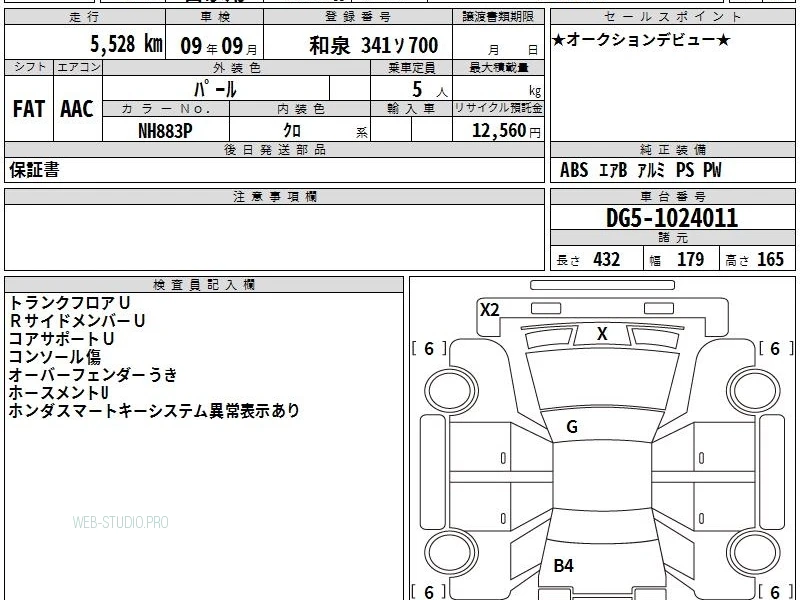
Task: Click the カラーNo. header
Action: click(166, 108)
